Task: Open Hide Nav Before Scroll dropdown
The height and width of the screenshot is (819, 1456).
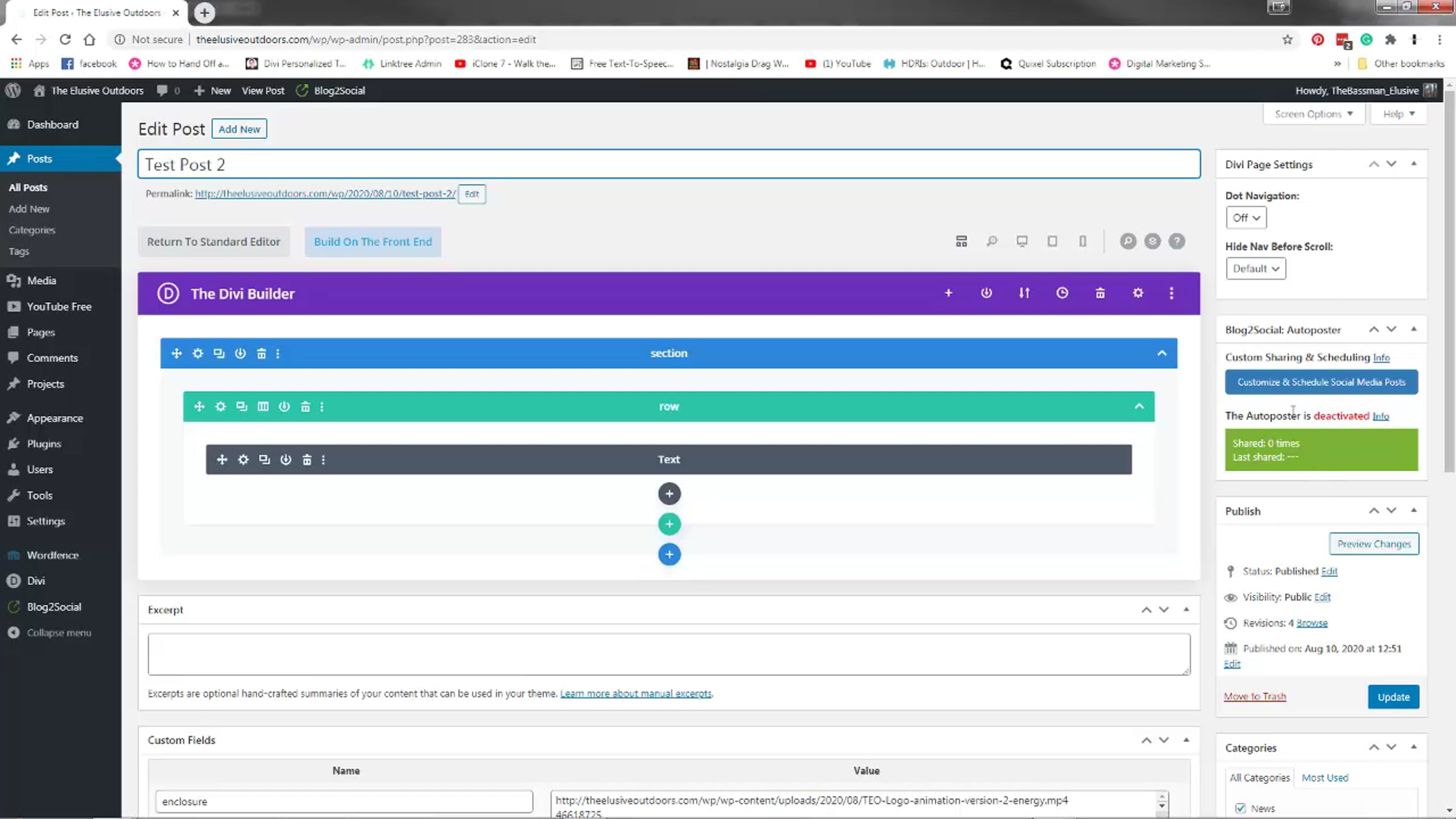Action: (1255, 269)
